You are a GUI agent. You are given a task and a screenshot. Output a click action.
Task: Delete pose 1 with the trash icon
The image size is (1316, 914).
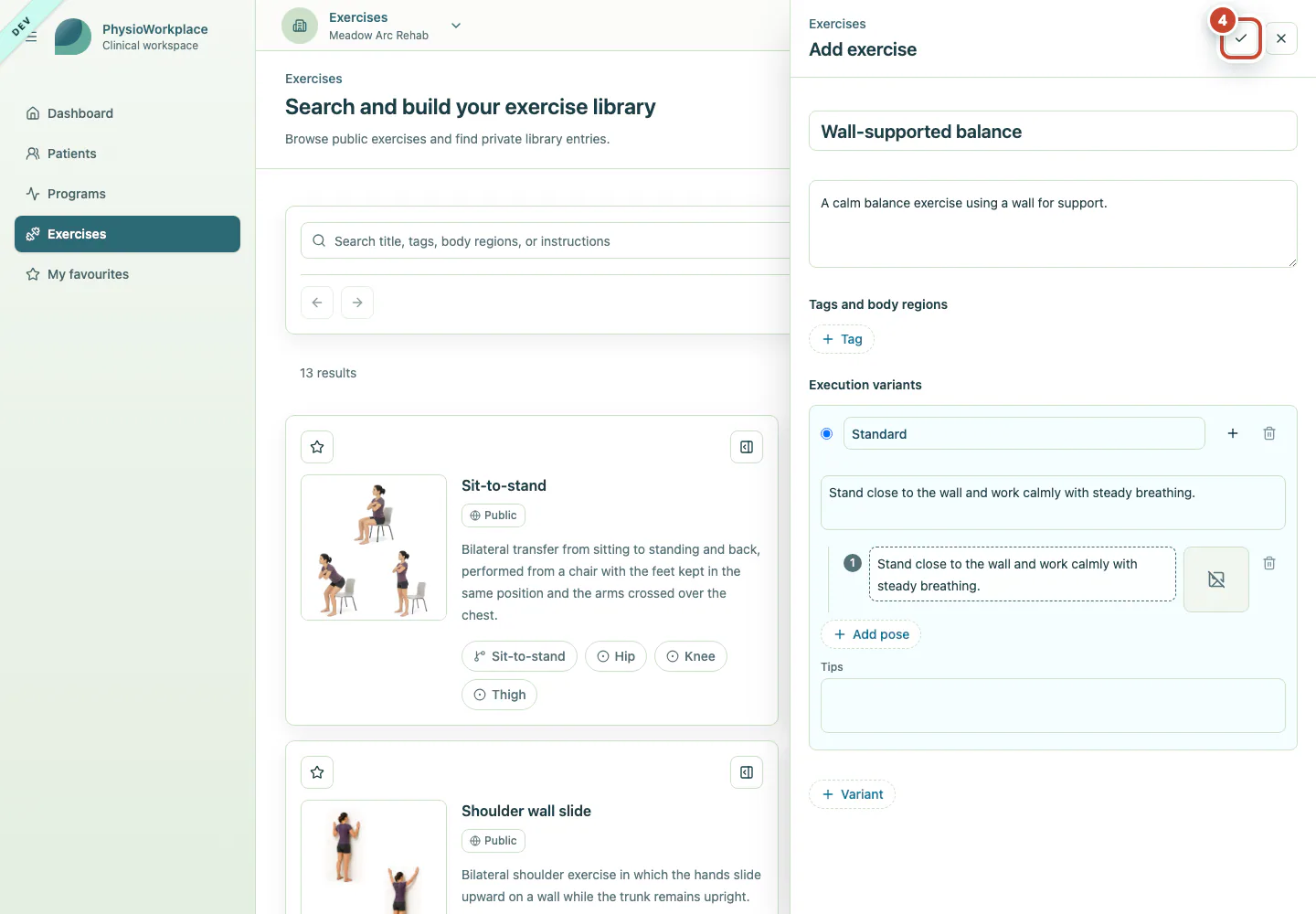point(1269,563)
